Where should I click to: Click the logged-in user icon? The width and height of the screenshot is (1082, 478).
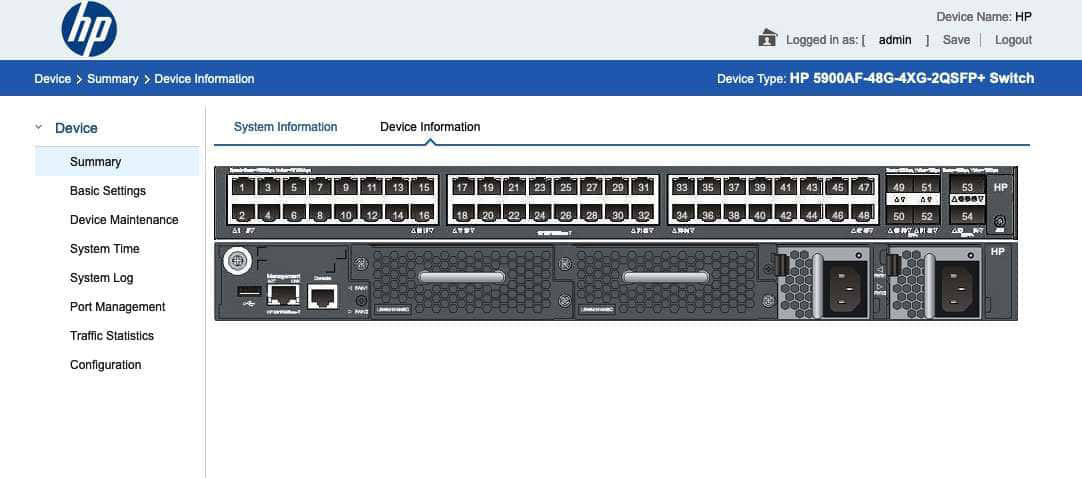(x=768, y=39)
